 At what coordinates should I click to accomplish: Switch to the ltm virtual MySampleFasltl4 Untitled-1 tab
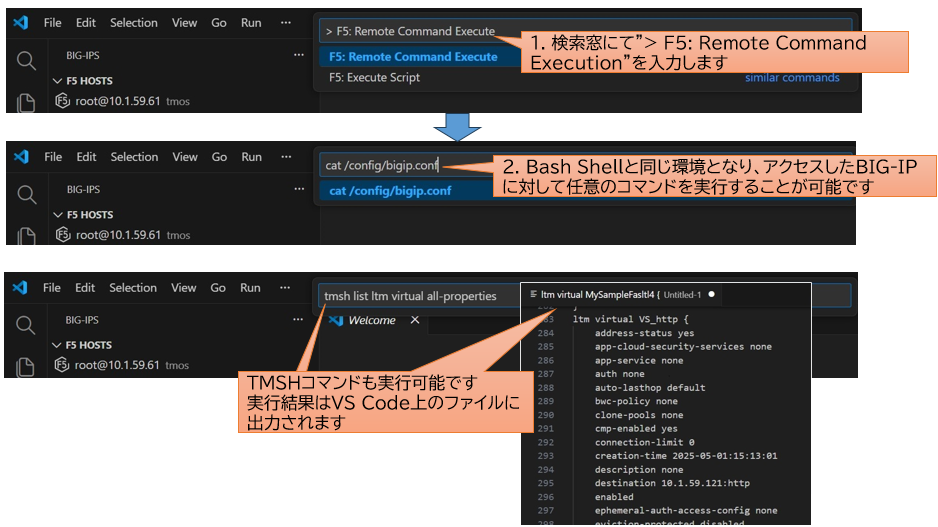(x=619, y=294)
